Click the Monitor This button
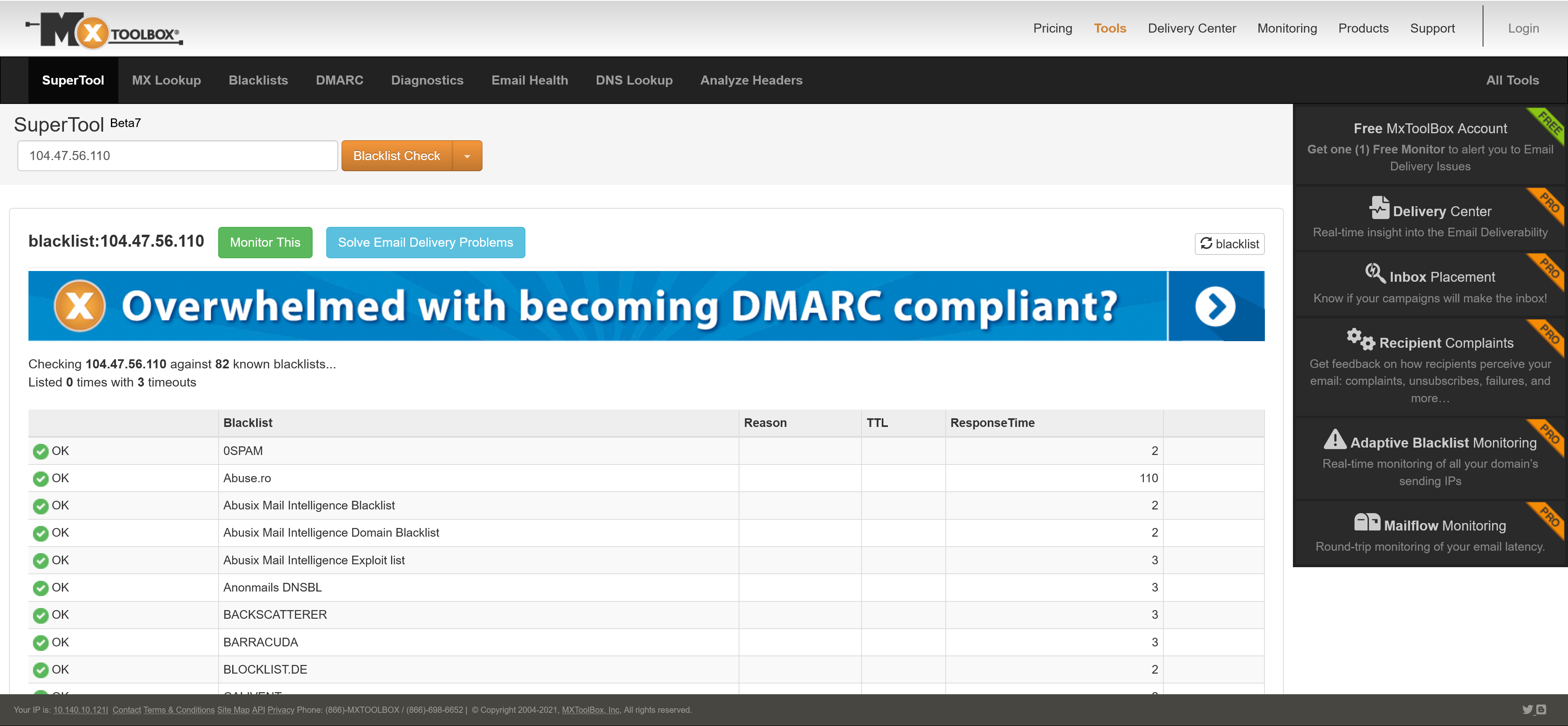Viewport: 1568px width, 726px height. (x=265, y=243)
